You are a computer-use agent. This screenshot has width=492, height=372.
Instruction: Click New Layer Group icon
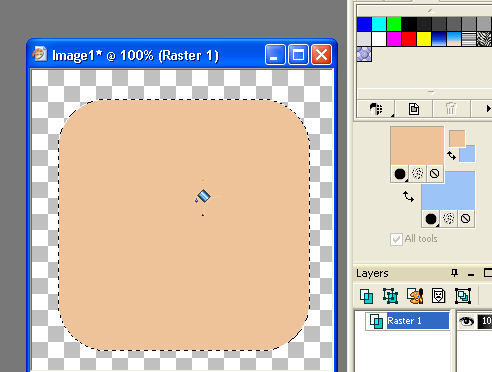(x=463, y=296)
